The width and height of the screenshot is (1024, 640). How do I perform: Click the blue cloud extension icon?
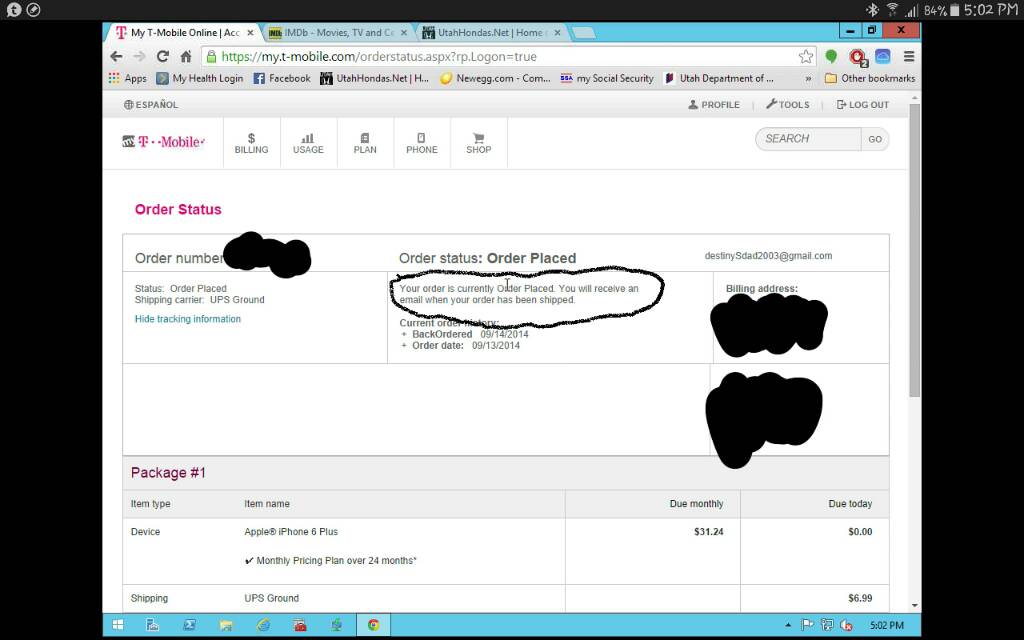coord(883,57)
